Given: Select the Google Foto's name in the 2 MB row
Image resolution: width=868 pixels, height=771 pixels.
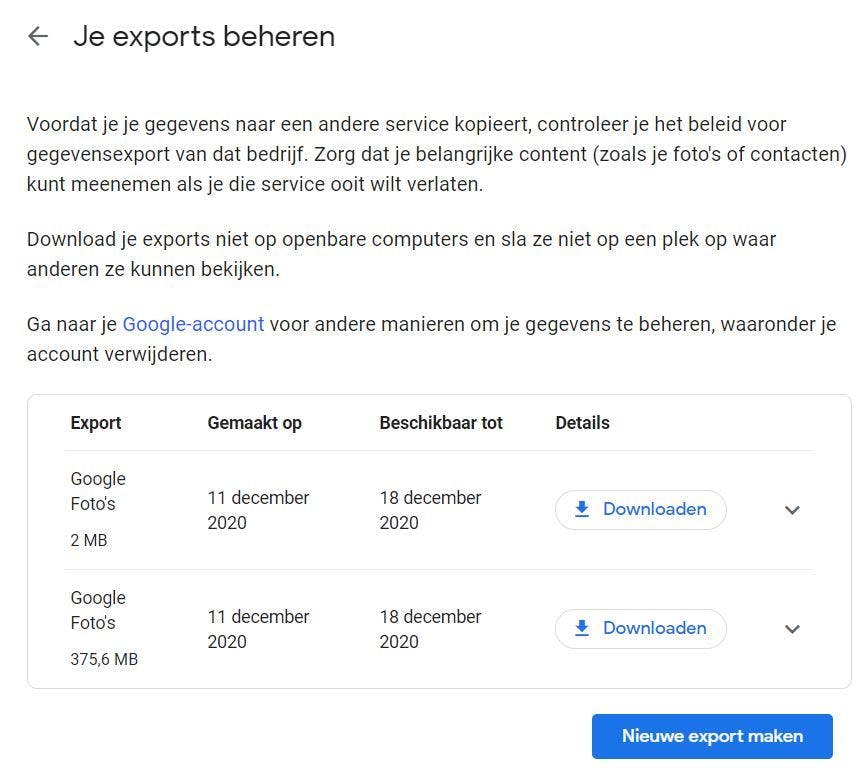Looking at the screenshot, I should pyautogui.click(x=98, y=491).
